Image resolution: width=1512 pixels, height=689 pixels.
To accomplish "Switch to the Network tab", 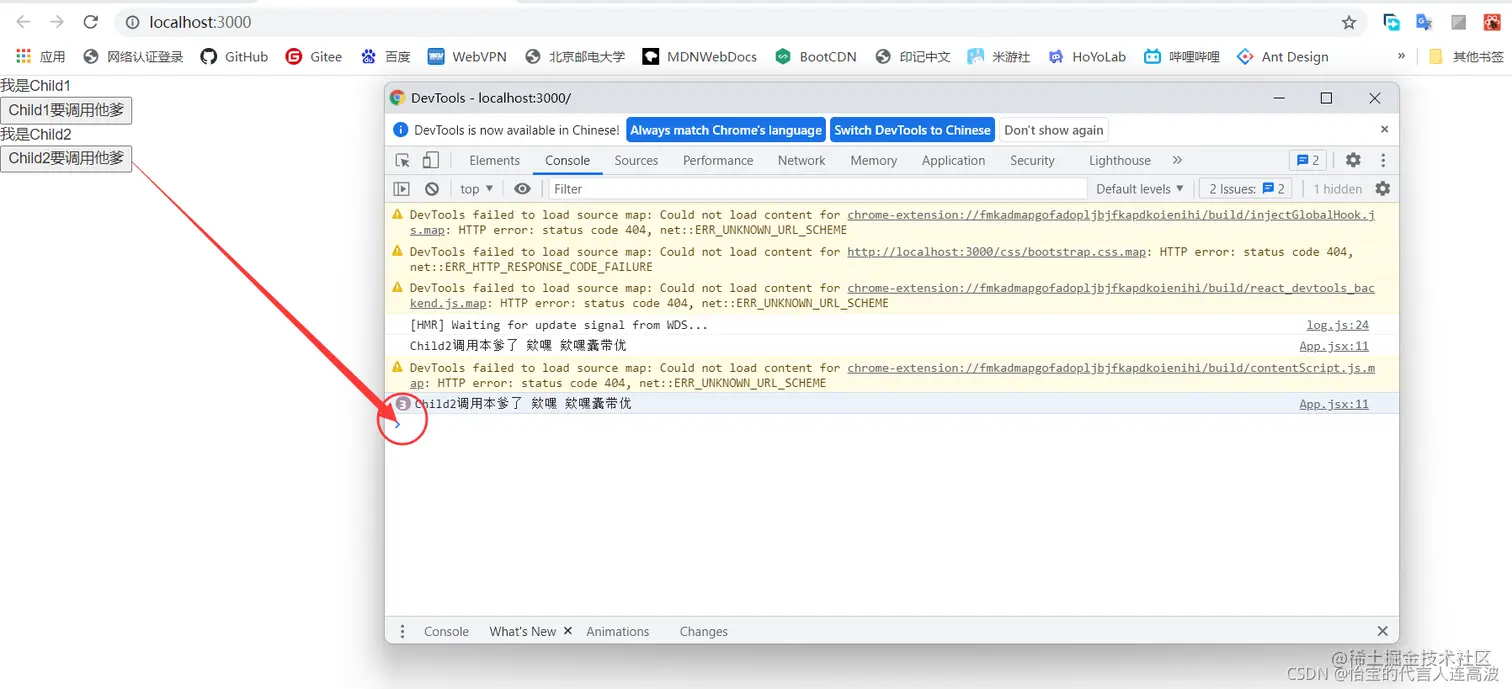I will (802, 160).
